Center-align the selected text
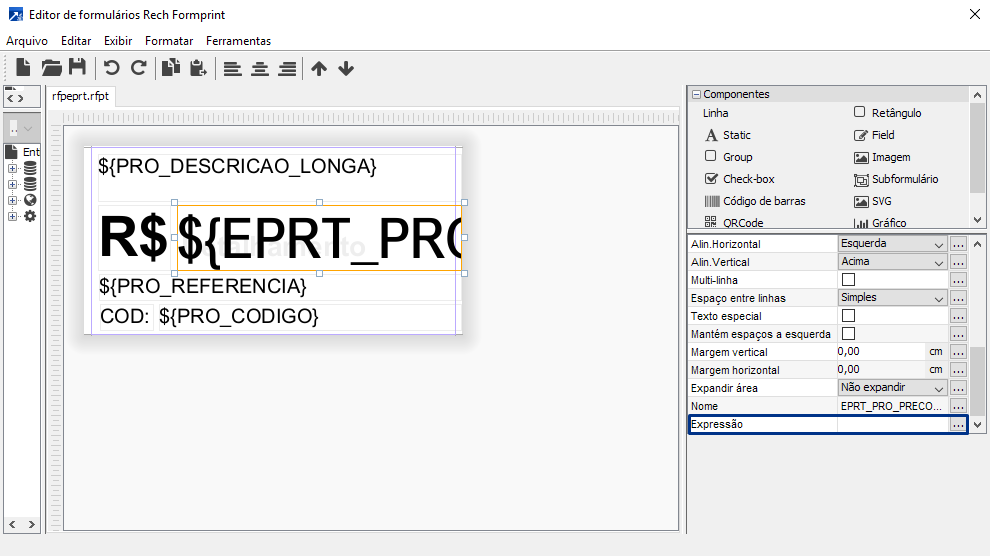 pos(260,69)
